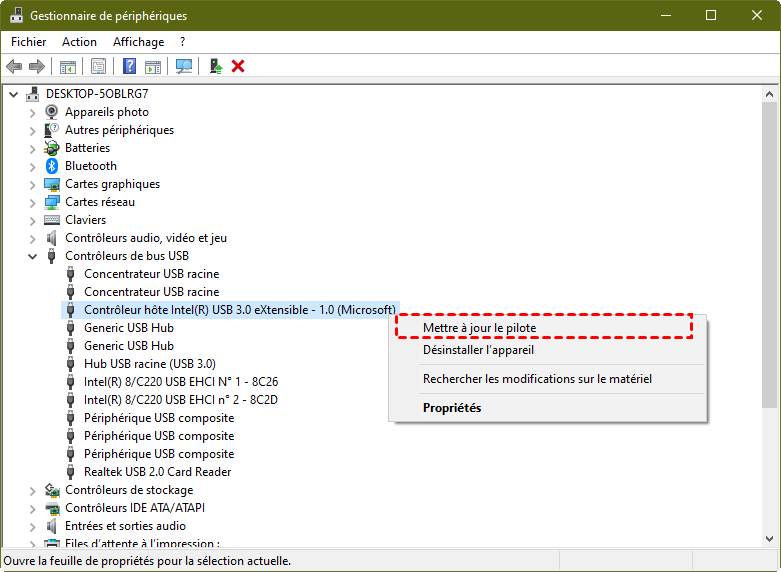Click the blue Bluetooth icon
Image resolution: width=781 pixels, height=572 pixels.
[52, 166]
